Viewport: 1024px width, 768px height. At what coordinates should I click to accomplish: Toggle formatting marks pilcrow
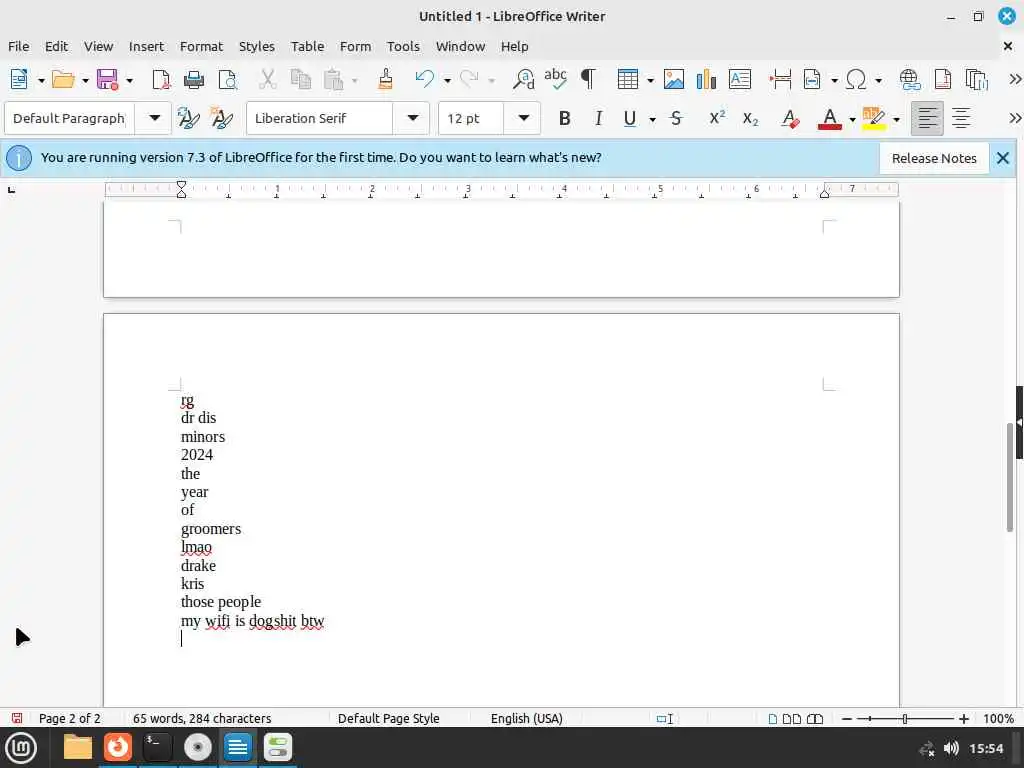pos(588,80)
